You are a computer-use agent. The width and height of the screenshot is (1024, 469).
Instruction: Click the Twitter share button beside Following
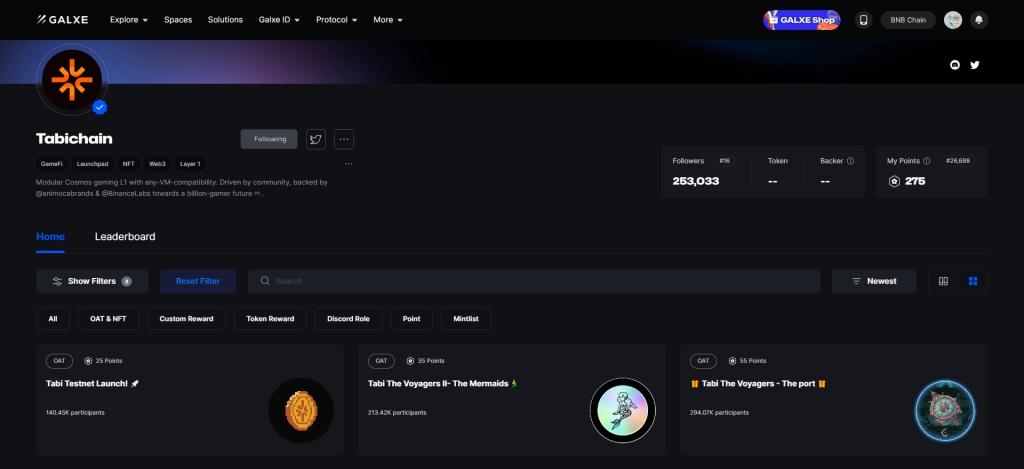pos(316,139)
